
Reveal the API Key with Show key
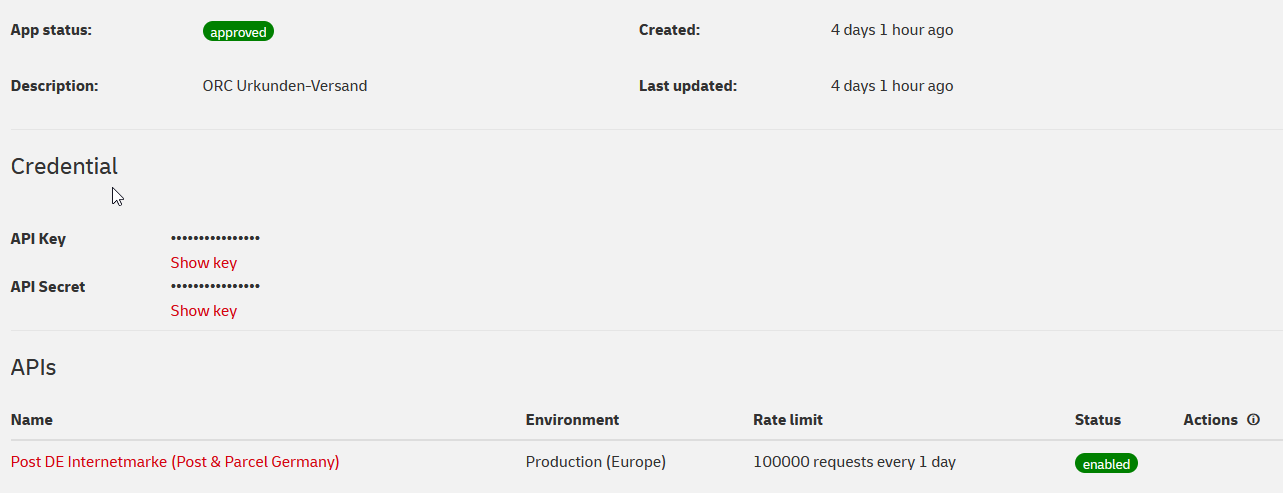click(204, 263)
